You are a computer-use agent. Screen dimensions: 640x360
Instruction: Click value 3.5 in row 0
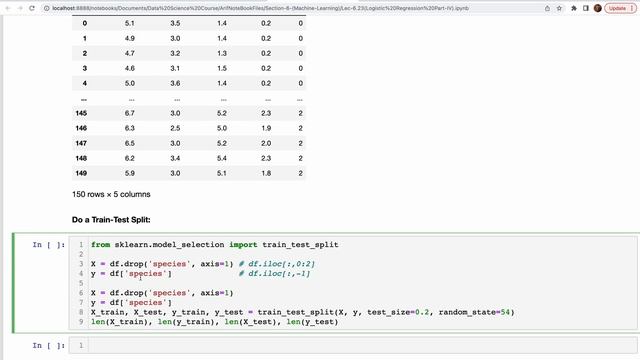[x=175, y=23]
